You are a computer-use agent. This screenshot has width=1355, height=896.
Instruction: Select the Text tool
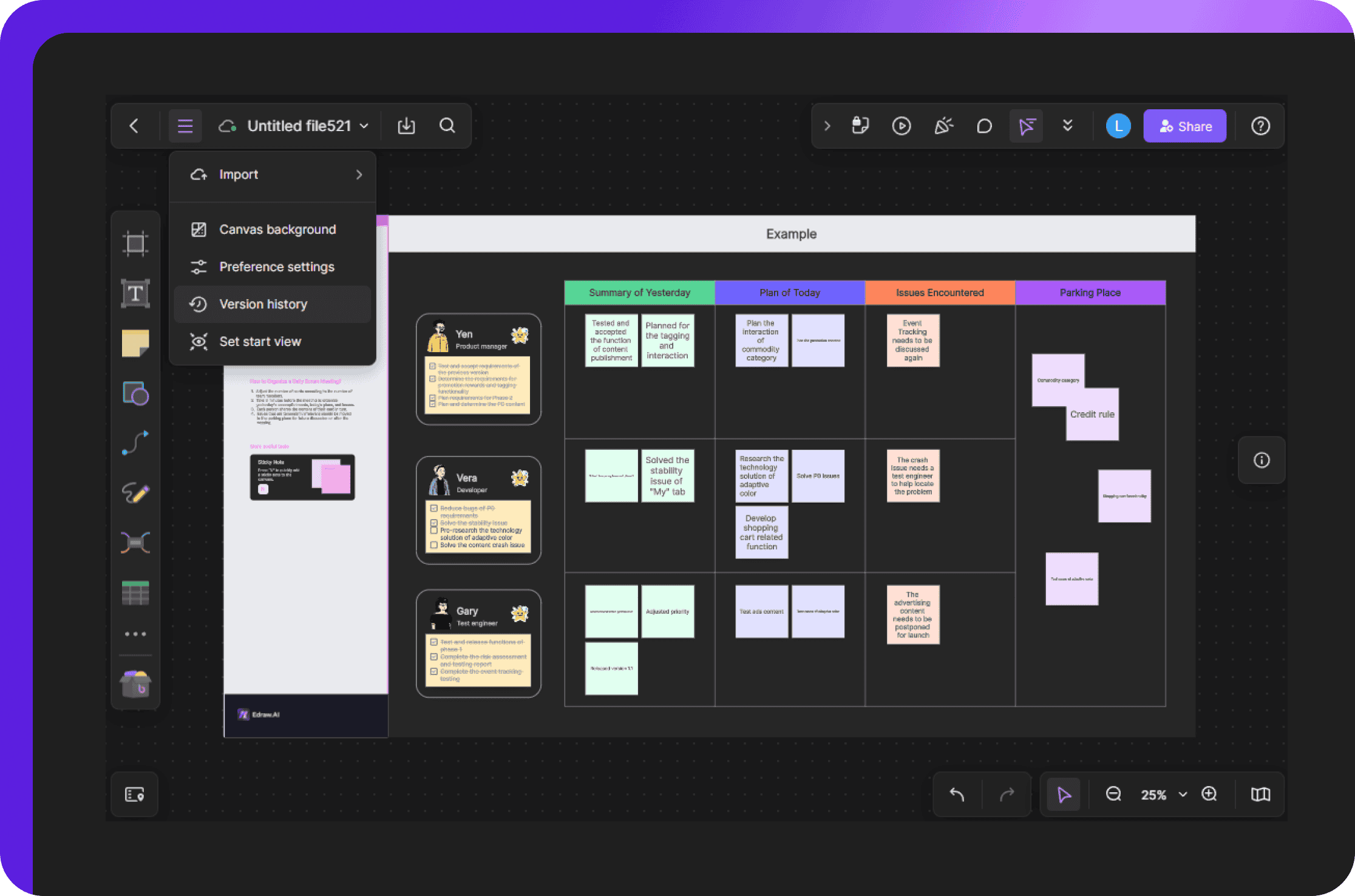point(135,294)
